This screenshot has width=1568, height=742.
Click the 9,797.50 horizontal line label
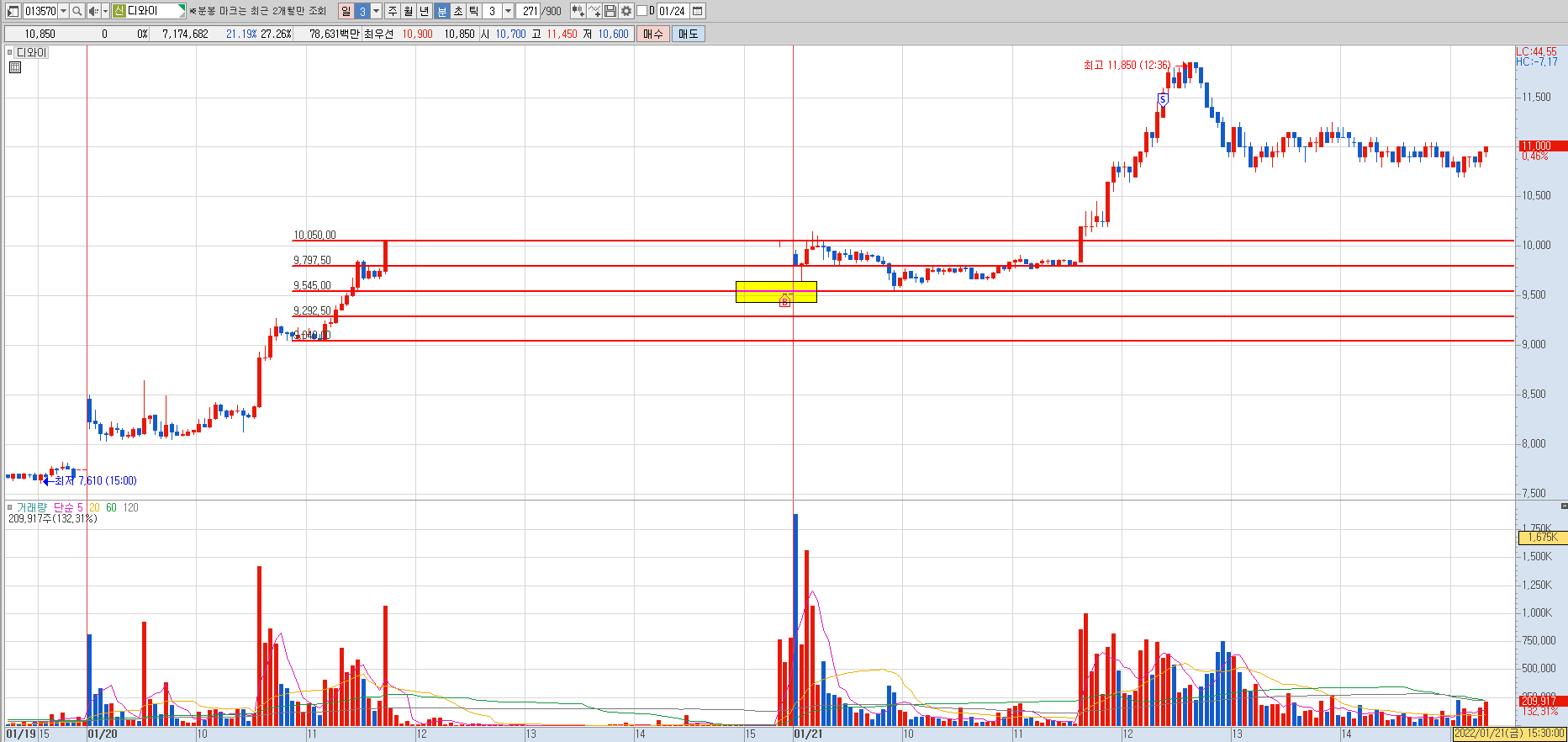coord(312,260)
